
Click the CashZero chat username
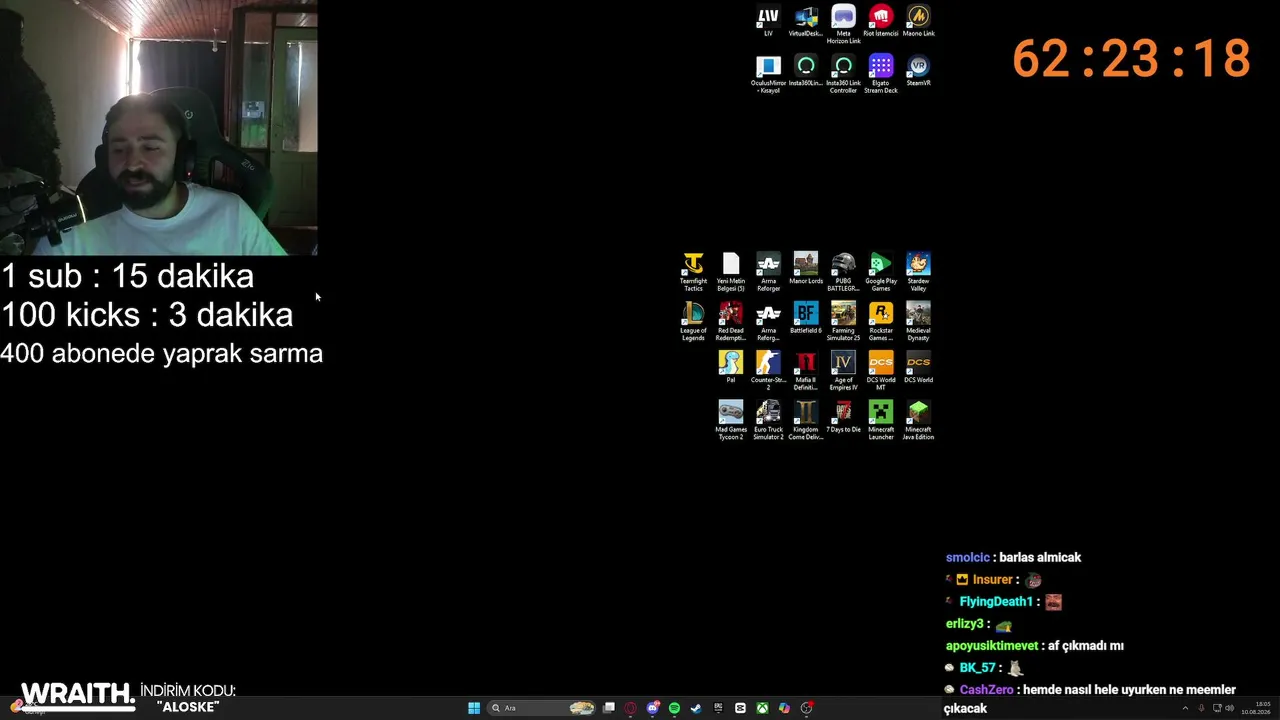[x=986, y=690]
